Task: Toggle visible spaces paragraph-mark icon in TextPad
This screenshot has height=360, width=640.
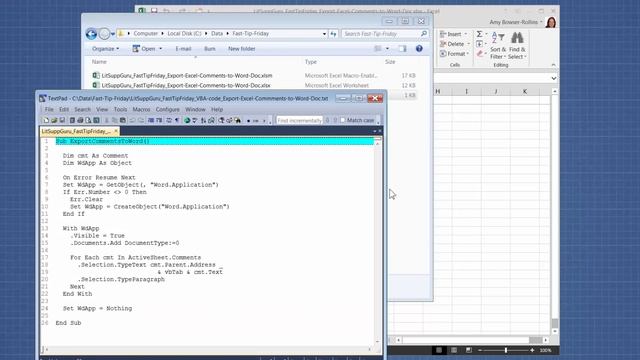Action: [177, 120]
